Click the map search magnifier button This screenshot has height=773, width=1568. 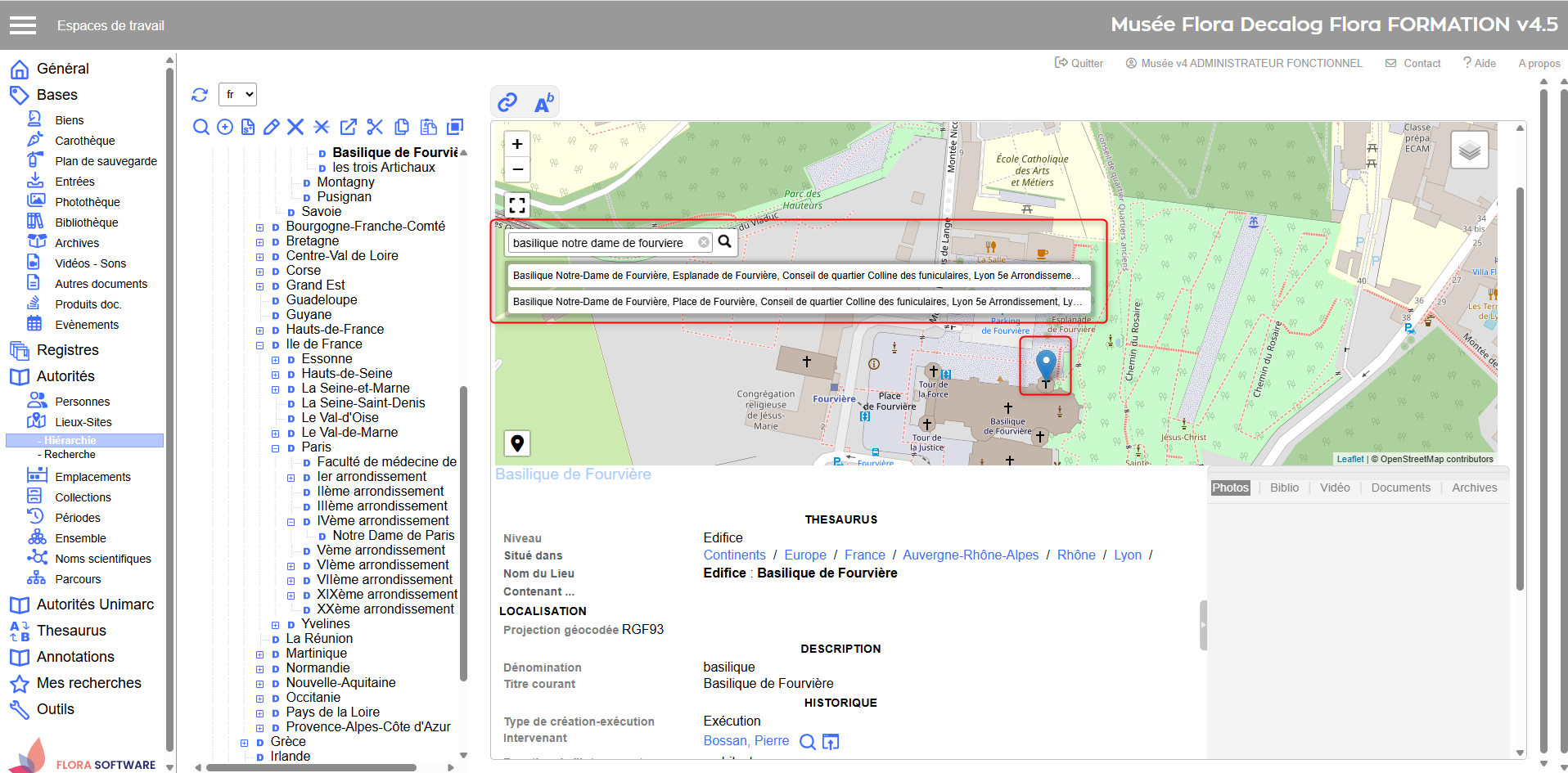pyautogui.click(x=724, y=242)
